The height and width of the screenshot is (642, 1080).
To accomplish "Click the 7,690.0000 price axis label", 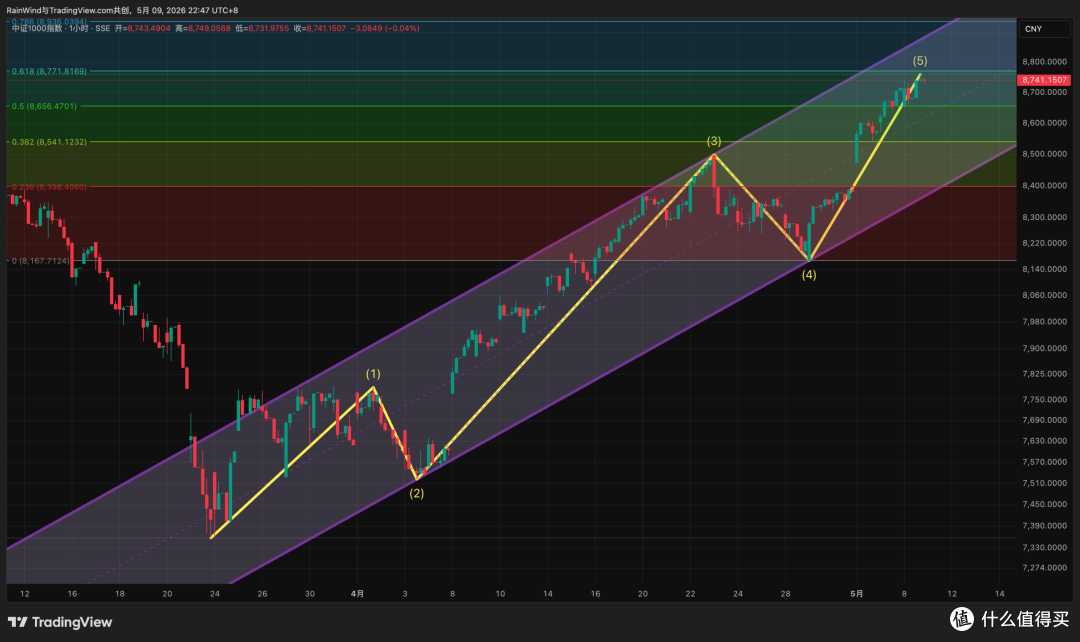I will tap(1044, 420).
